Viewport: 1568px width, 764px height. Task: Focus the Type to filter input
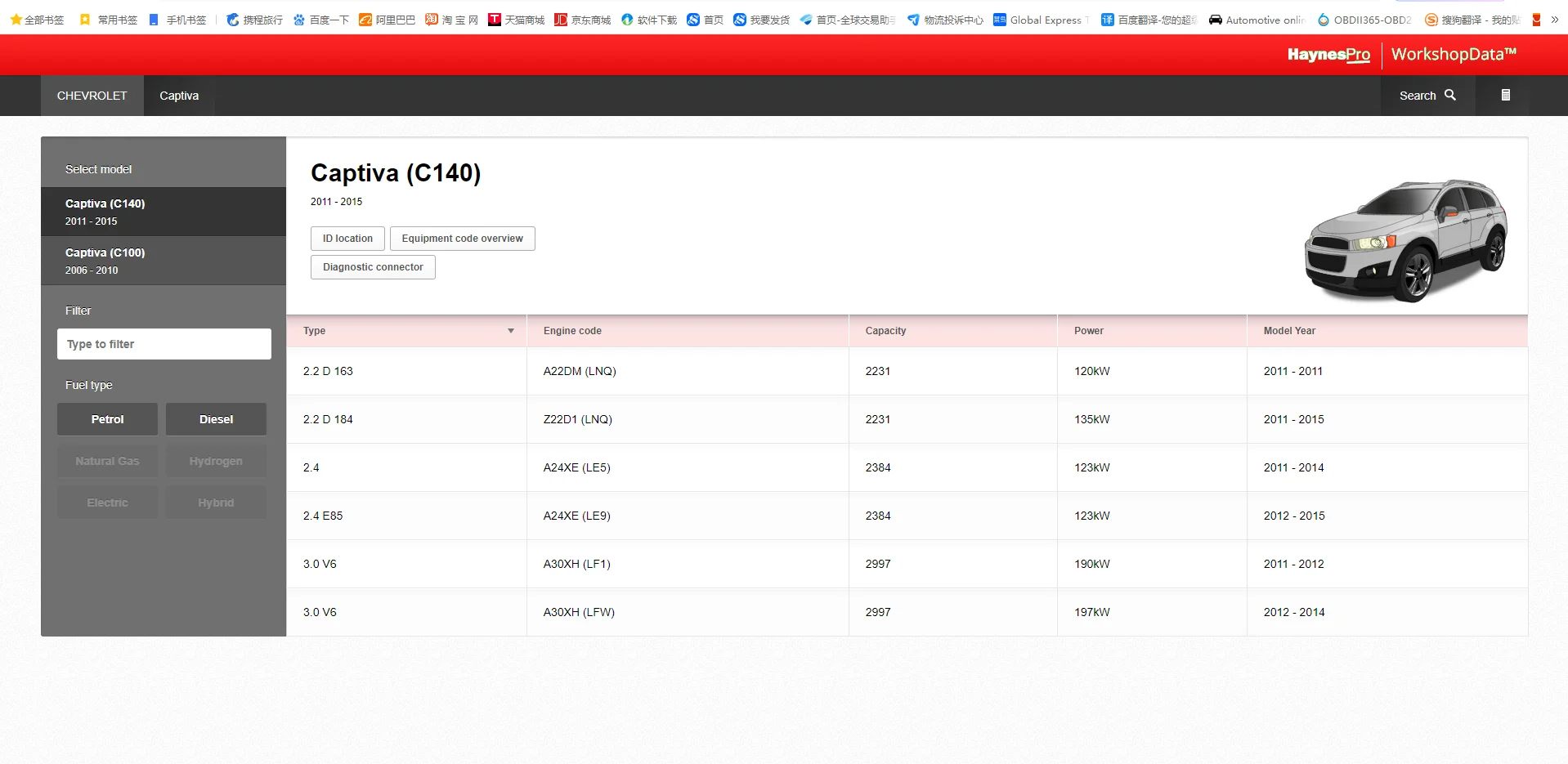[164, 344]
